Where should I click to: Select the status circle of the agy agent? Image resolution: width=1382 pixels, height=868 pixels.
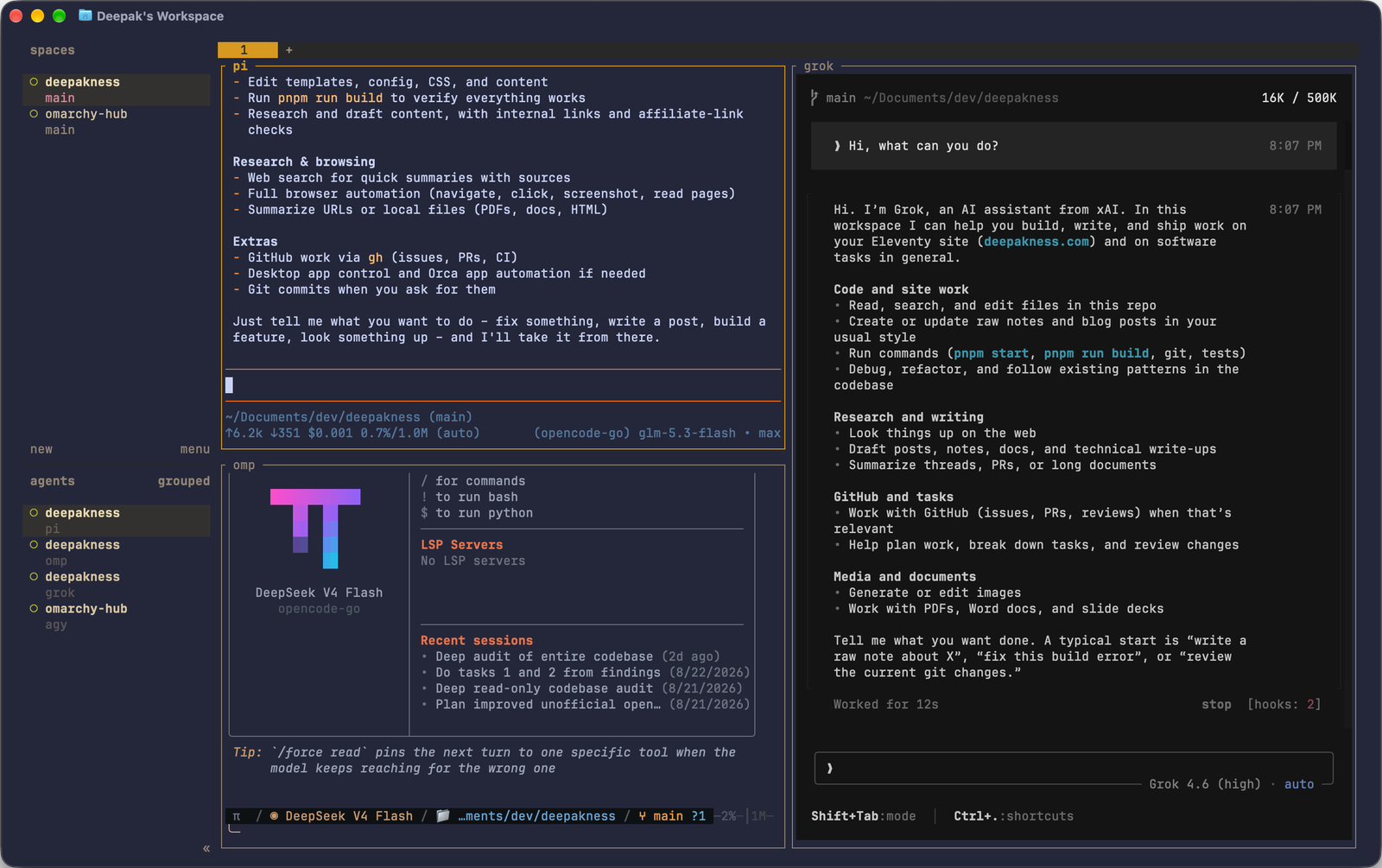click(35, 609)
